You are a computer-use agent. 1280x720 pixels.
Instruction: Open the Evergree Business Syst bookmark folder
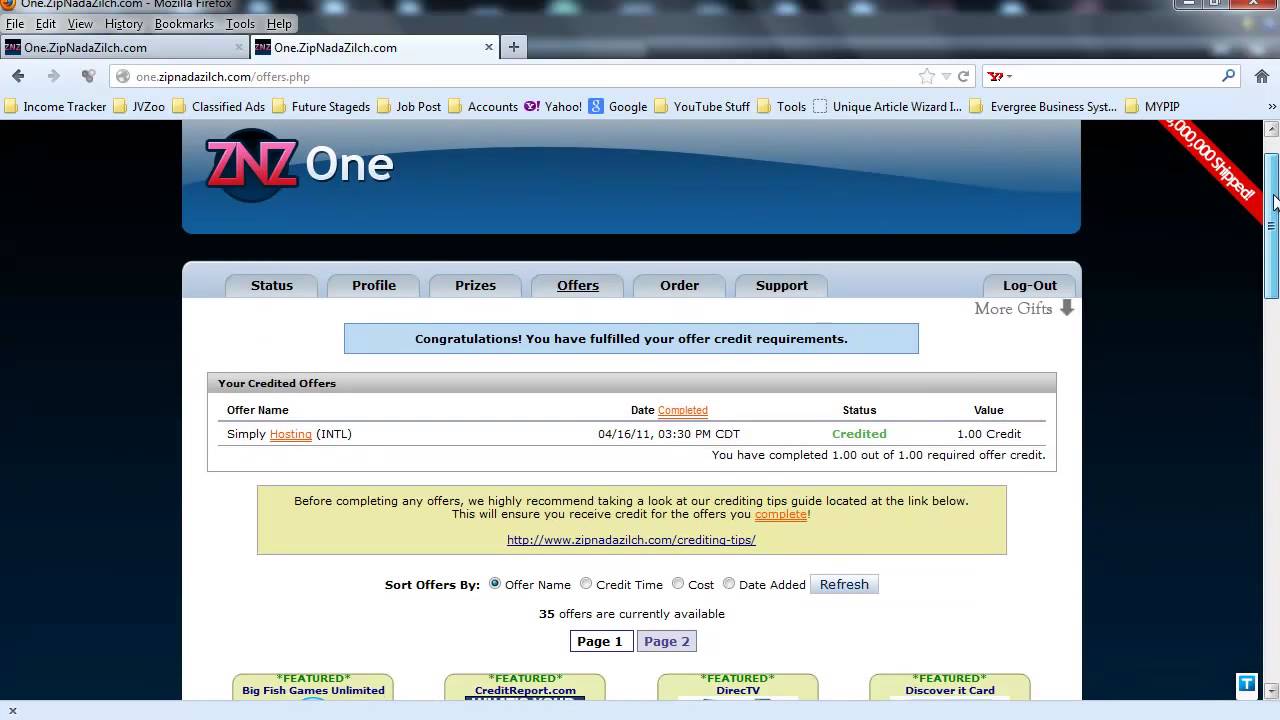point(1044,106)
